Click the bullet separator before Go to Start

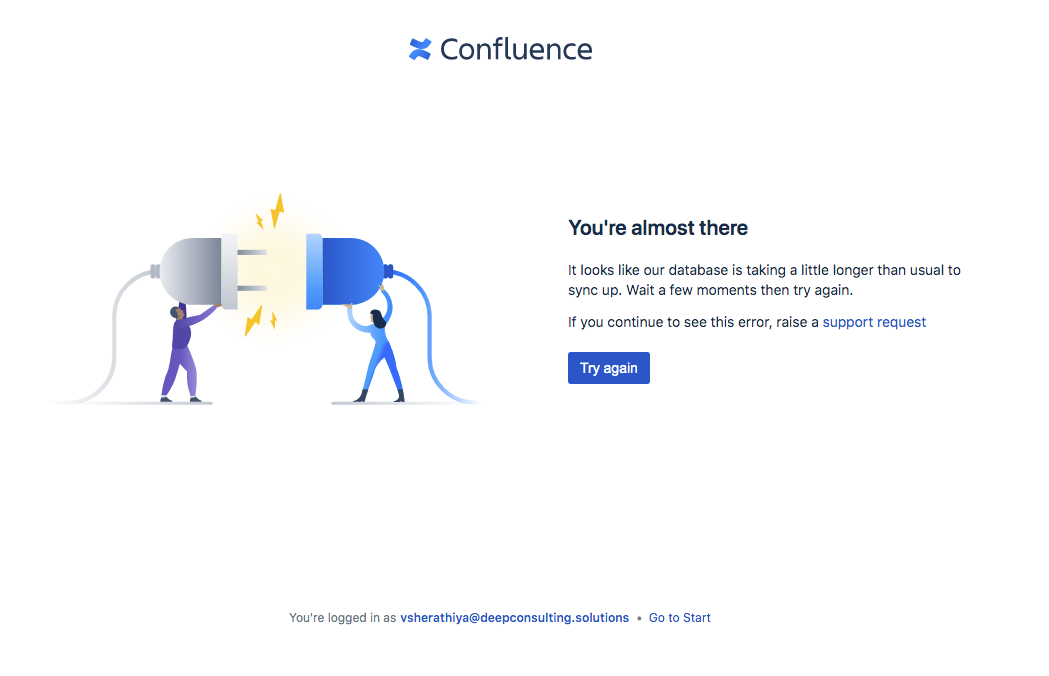tap(639, 618)
